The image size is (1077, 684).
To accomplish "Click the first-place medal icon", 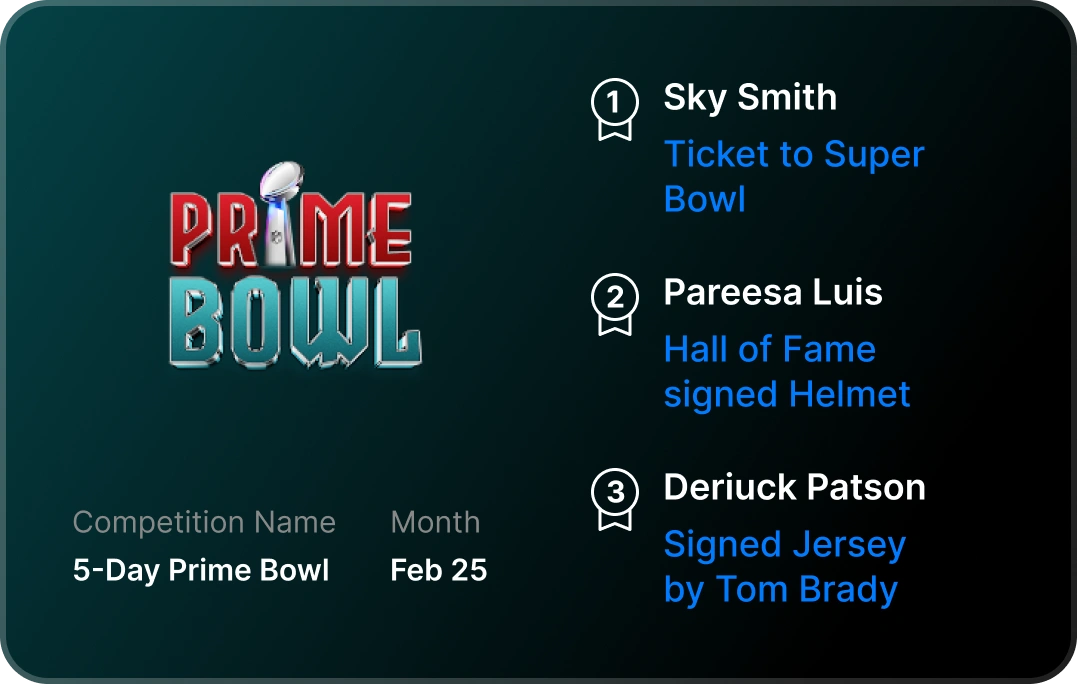I will [x=615, y=108].
